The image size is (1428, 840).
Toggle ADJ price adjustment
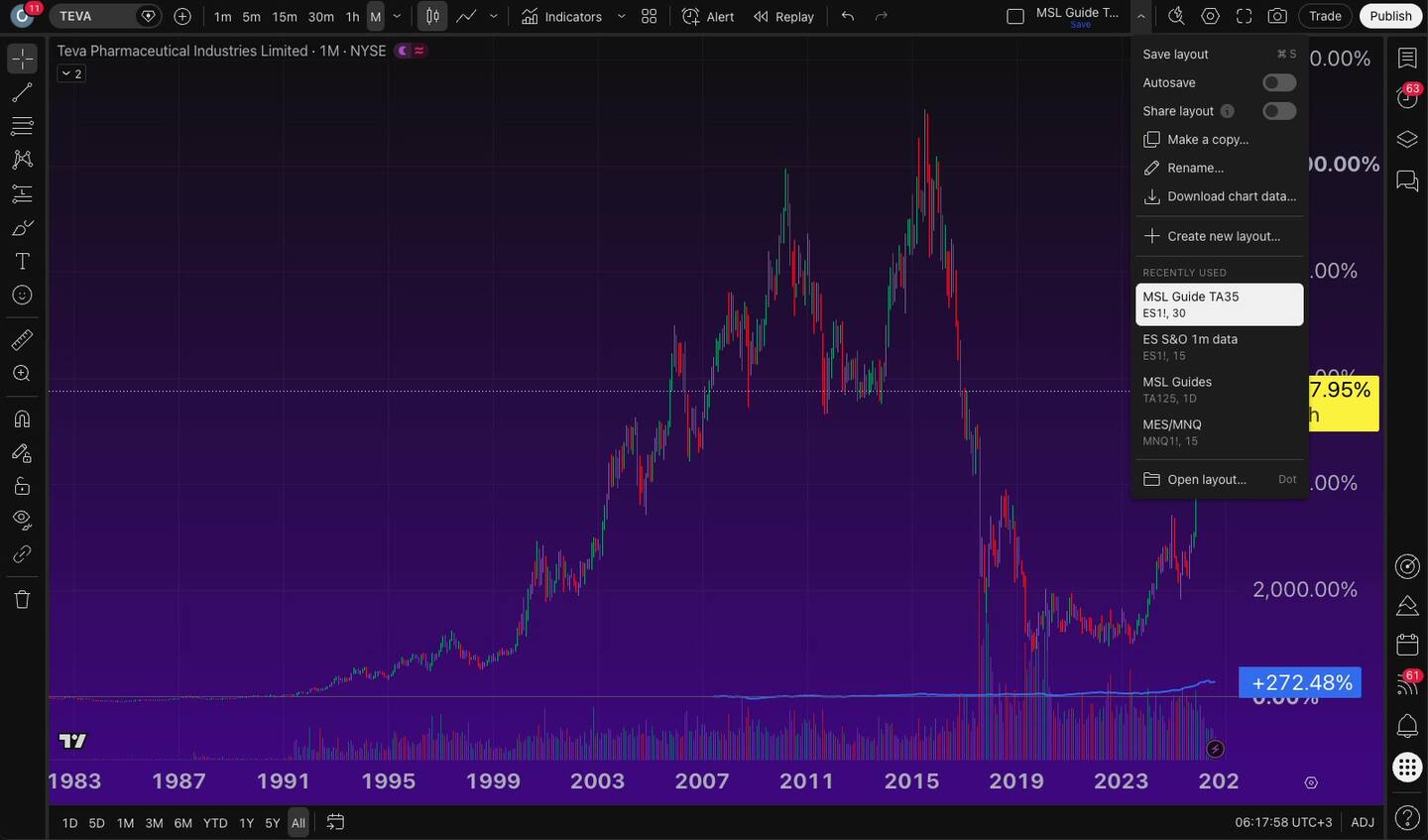click(1363, 822)
